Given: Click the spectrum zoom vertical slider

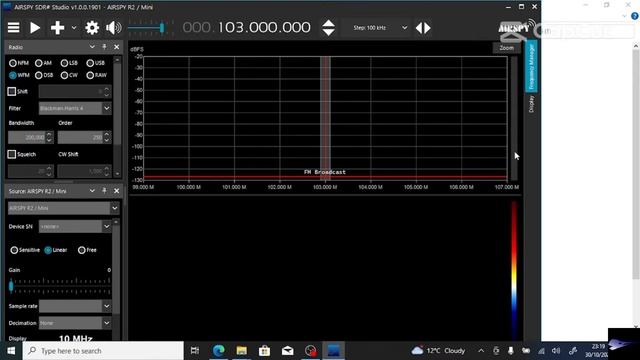Looking at the screenshot, I should coord(514,118).
